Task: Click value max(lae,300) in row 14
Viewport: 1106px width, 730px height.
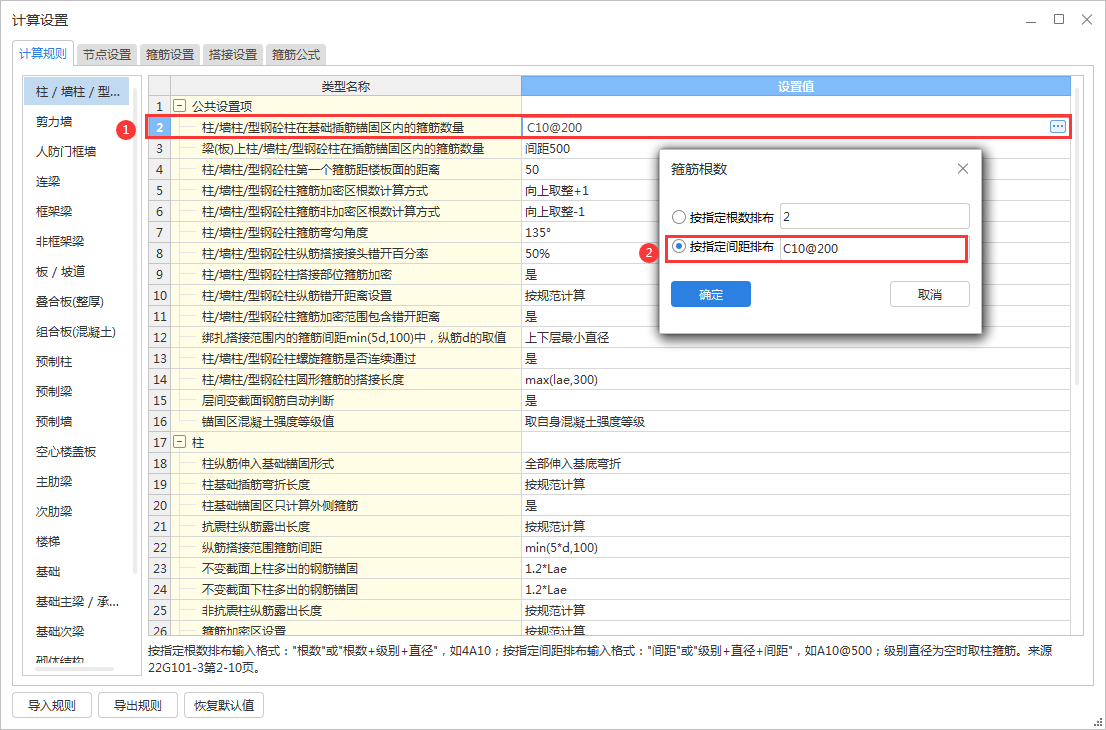Action: pos(561,379)
